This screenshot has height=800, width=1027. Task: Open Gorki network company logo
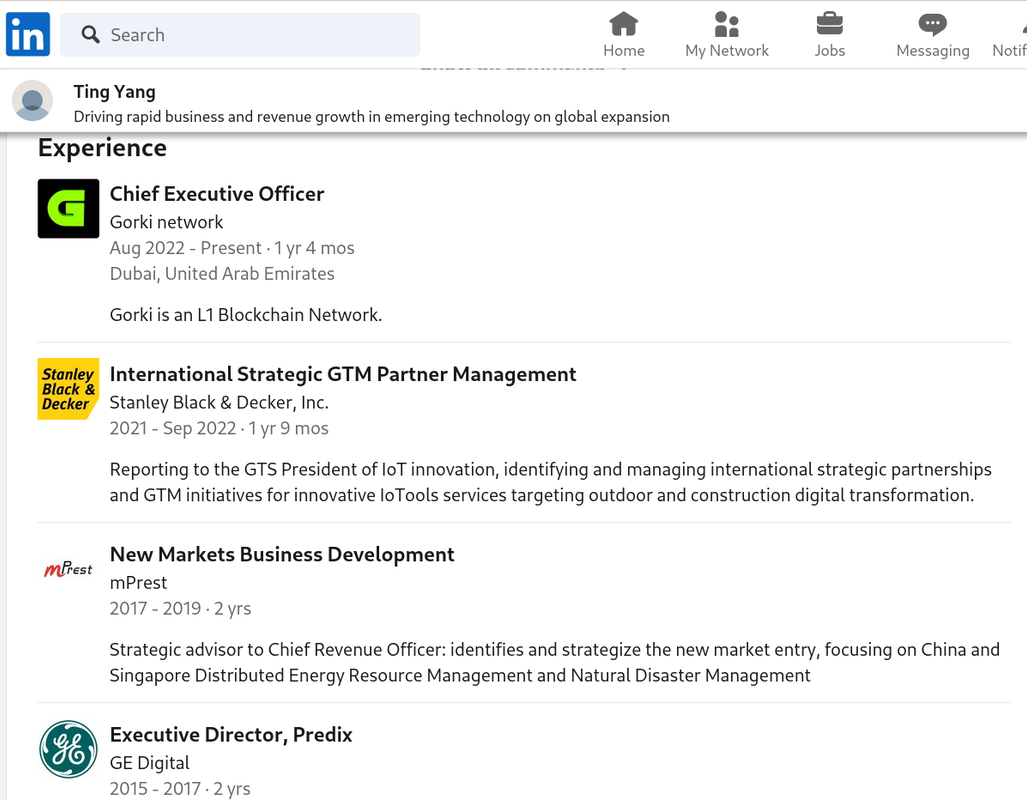(69, 208)
